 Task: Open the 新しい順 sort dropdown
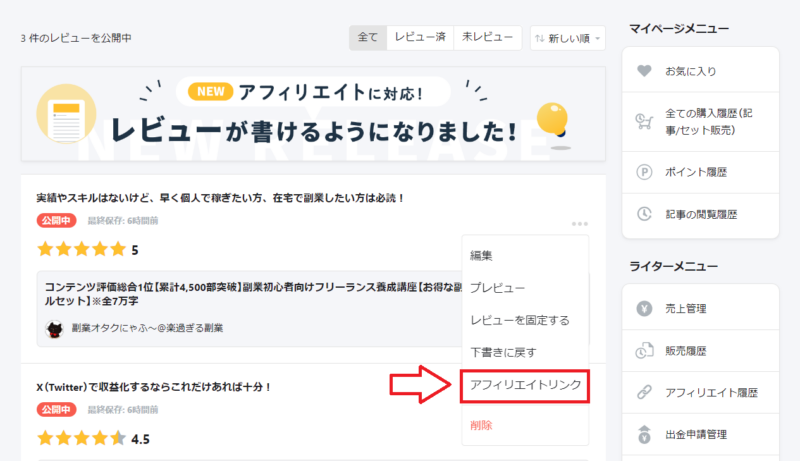[568, 38]
